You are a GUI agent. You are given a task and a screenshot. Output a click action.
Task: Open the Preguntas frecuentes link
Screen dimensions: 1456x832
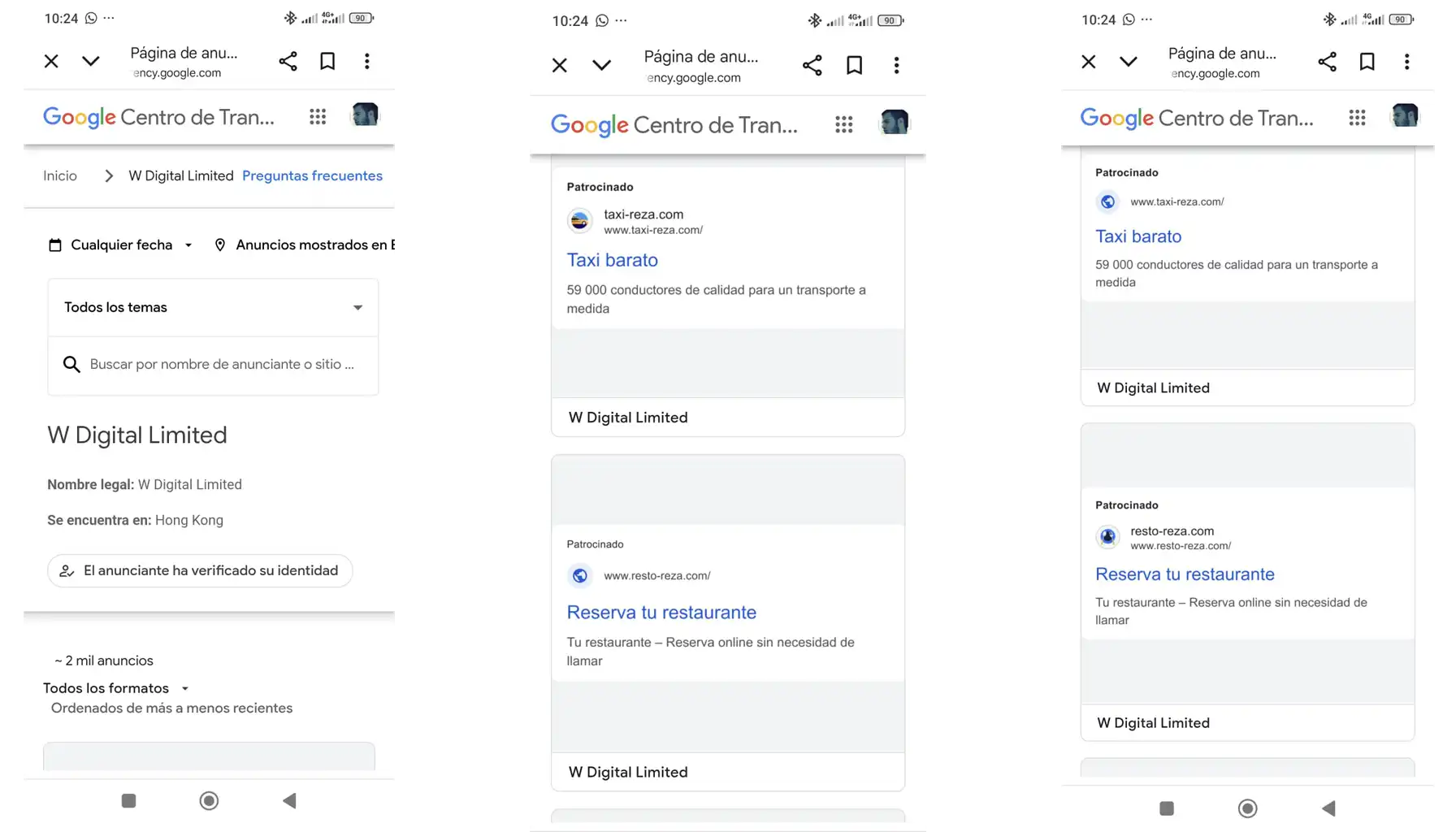(312, 175)
